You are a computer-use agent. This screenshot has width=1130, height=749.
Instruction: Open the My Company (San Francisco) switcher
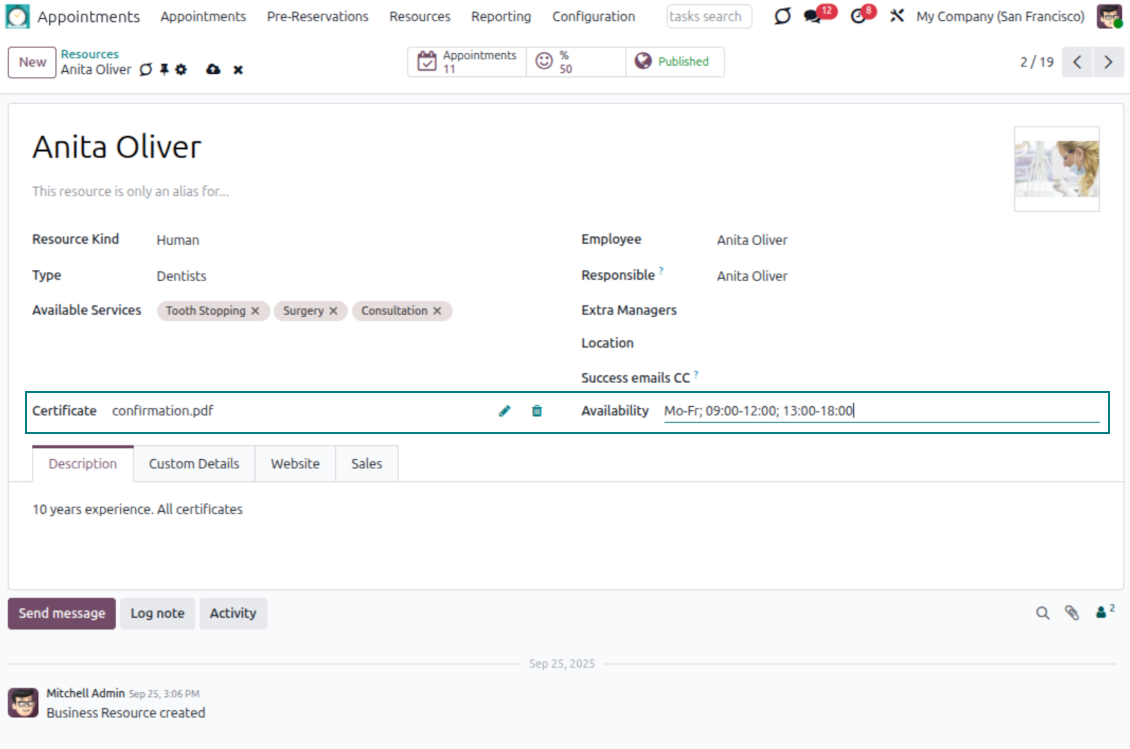(x=1000, y=17)
